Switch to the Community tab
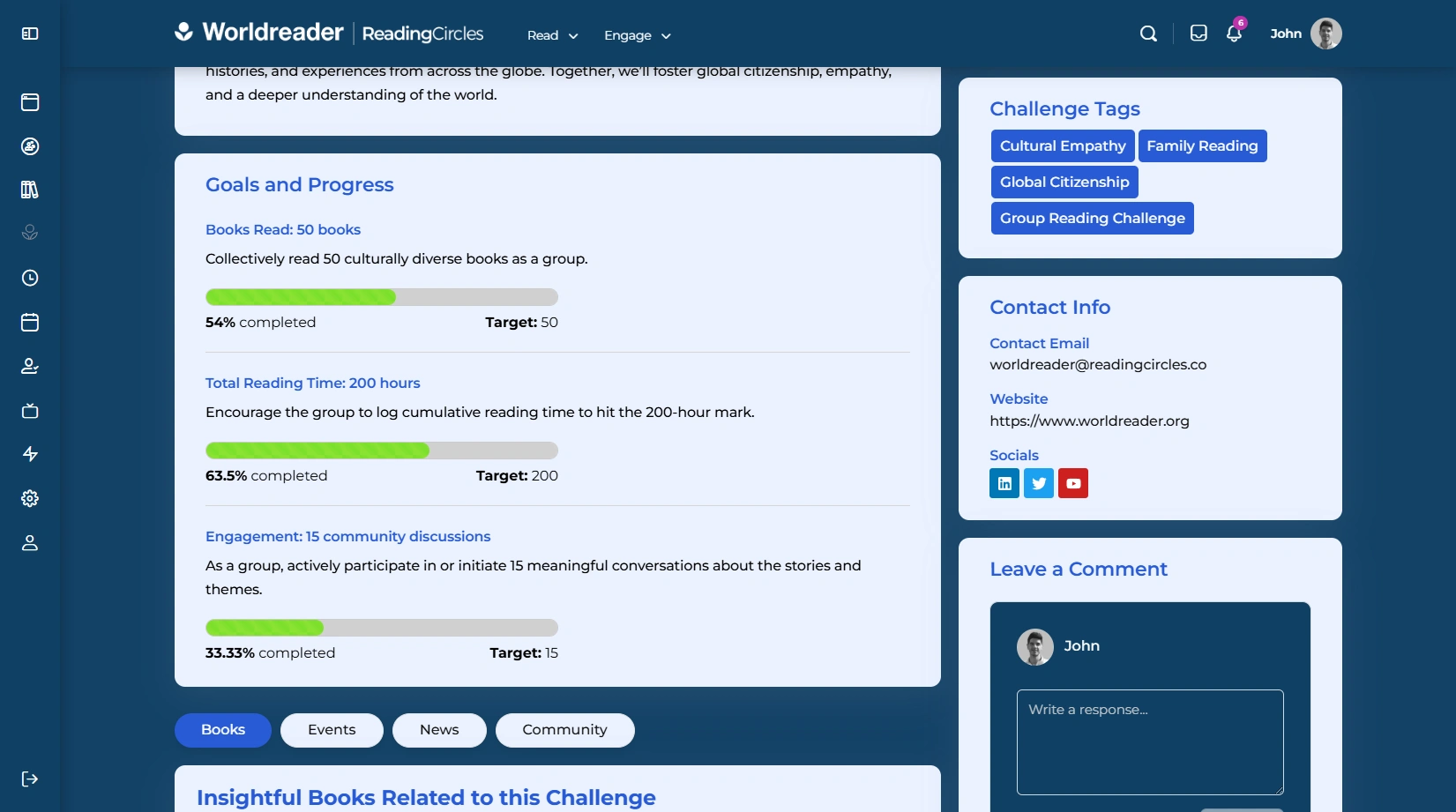The image size is (1456, 812). pyautogui.click(x=564, y=730)
